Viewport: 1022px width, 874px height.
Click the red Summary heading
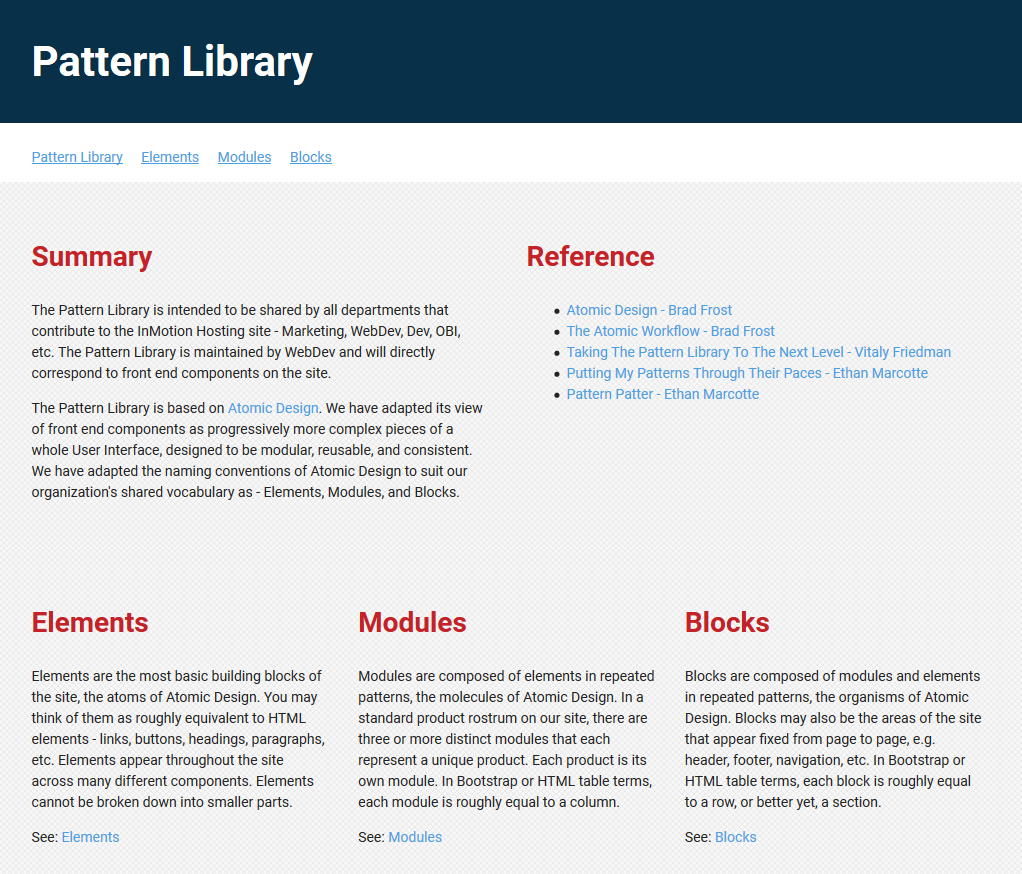(x=92, y=257)
